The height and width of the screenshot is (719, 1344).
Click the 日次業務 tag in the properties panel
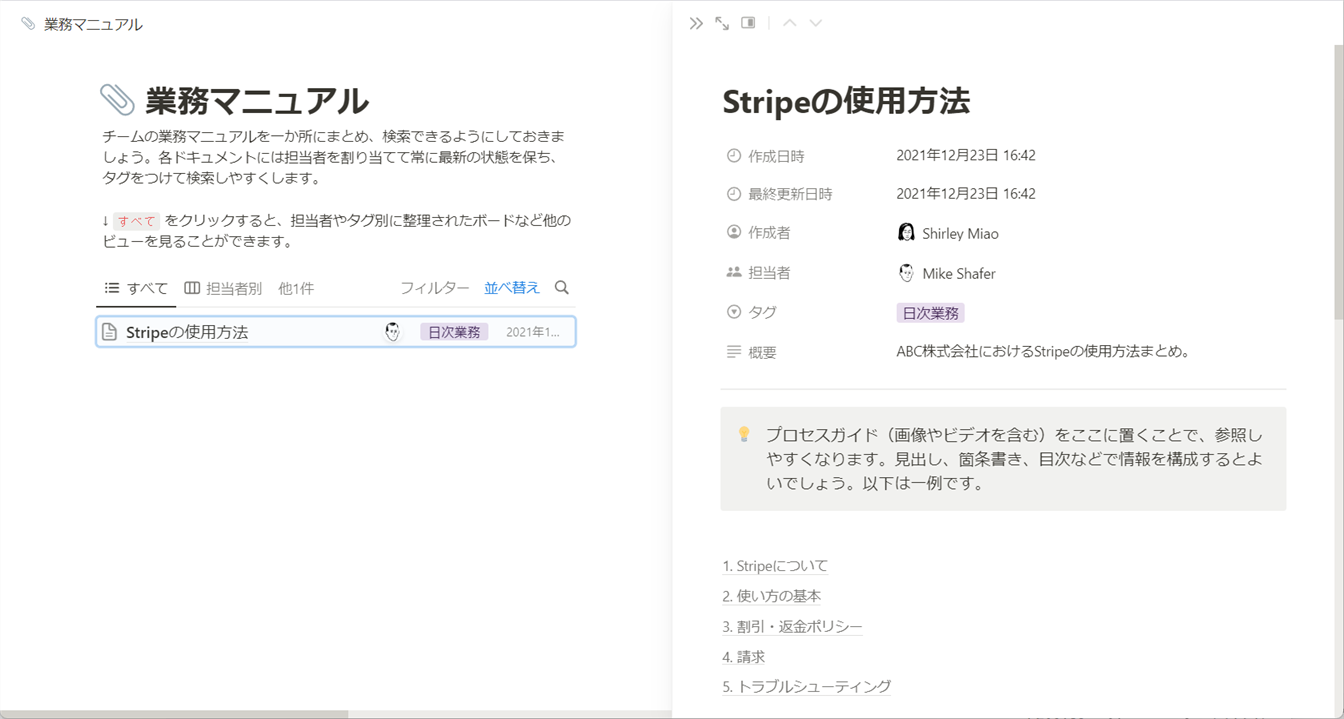pyautogui.click(x=930, y=313)
